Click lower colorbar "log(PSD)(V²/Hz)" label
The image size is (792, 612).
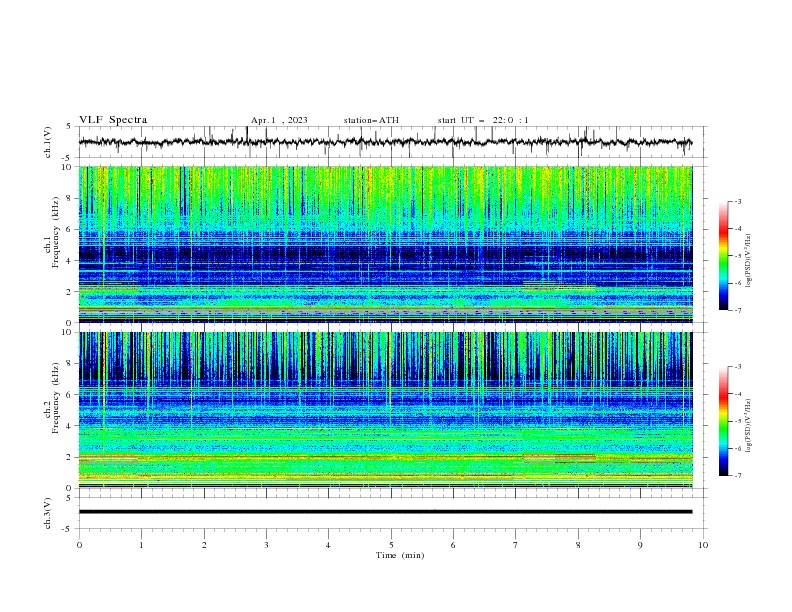(x=748, y=426)
